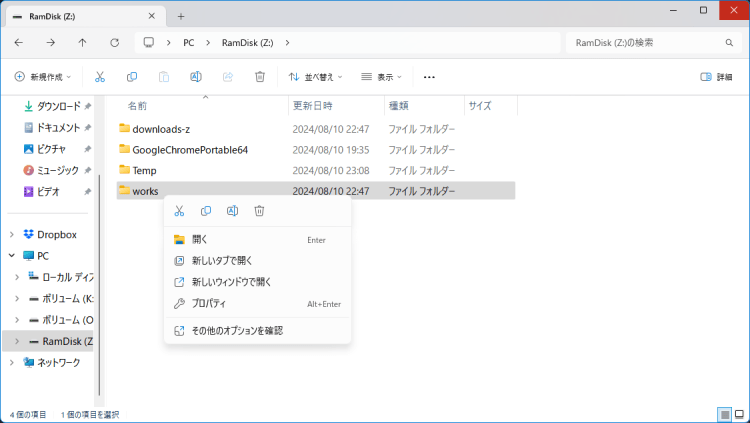Screen dimensions: 750x423
Task: Open chevron after RamDisk (Z:) in address bar
Action: point(287,43)
